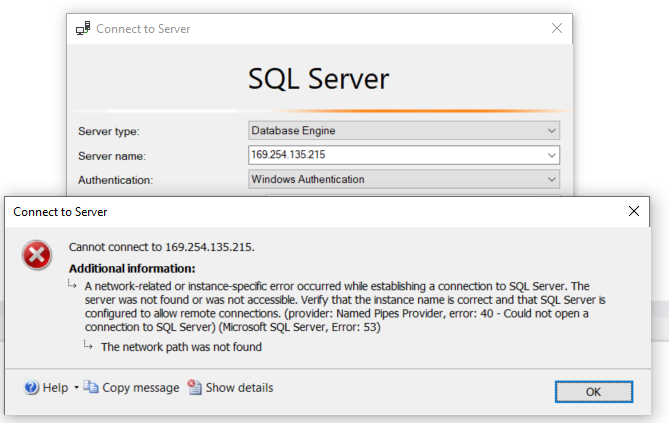The width and height of the screenshot is (669, 423).
Task: Click the 'Server type:' label
Action: tap(109, 131)
